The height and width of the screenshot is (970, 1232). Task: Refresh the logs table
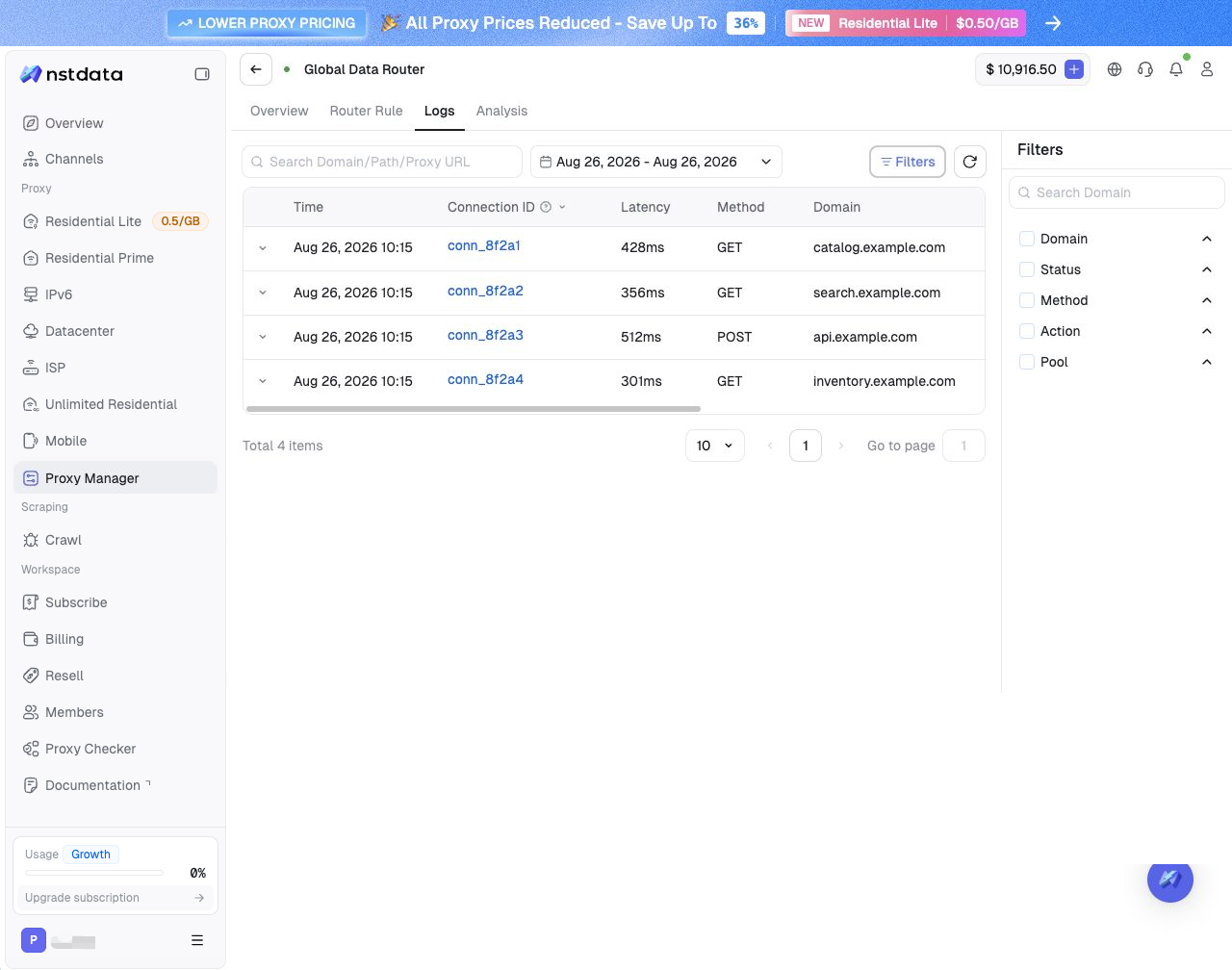click(x=970, y=162)
